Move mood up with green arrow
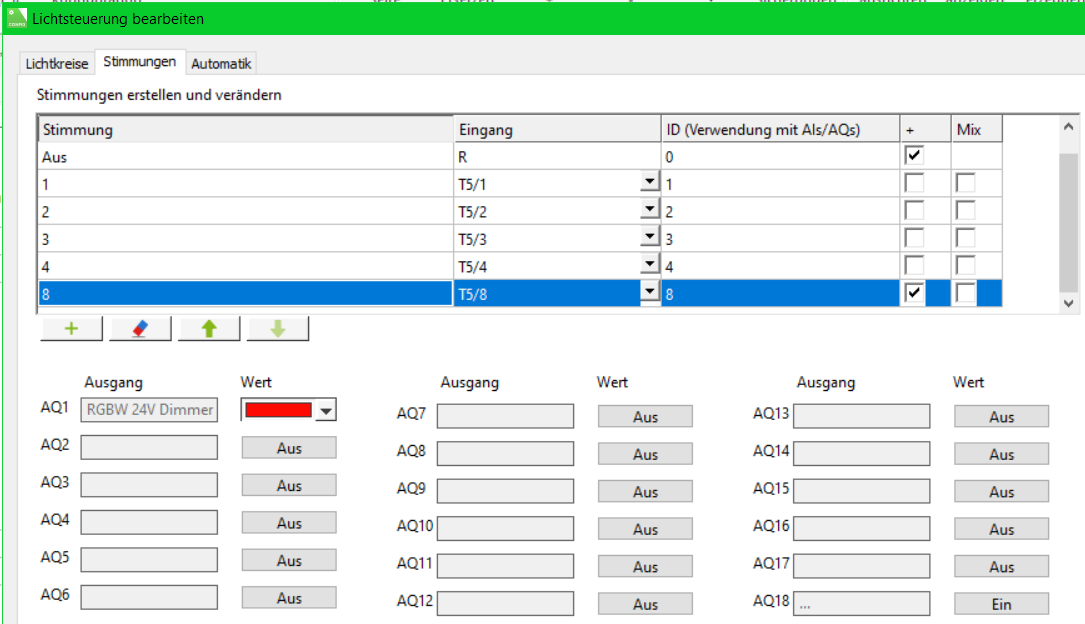The width and height of the screenshot is (1085, 624). pos(208,329)
